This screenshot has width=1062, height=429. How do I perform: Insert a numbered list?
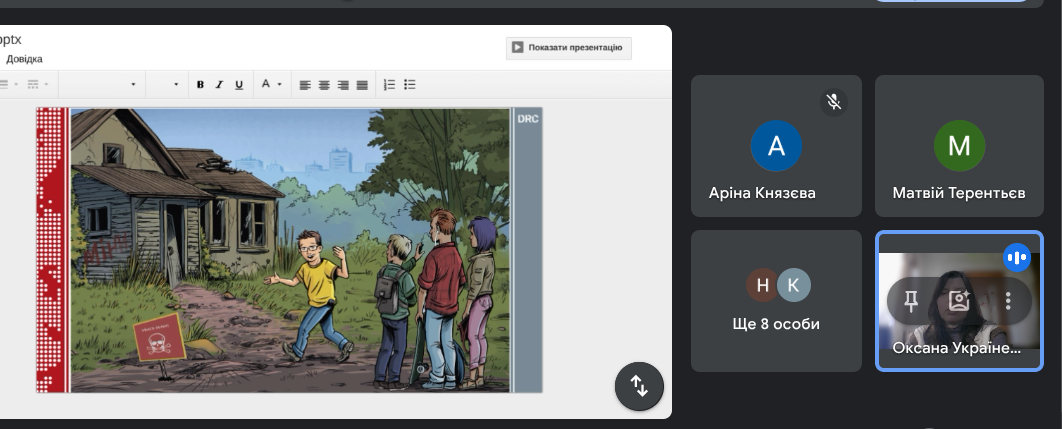[x=389, y=85]
